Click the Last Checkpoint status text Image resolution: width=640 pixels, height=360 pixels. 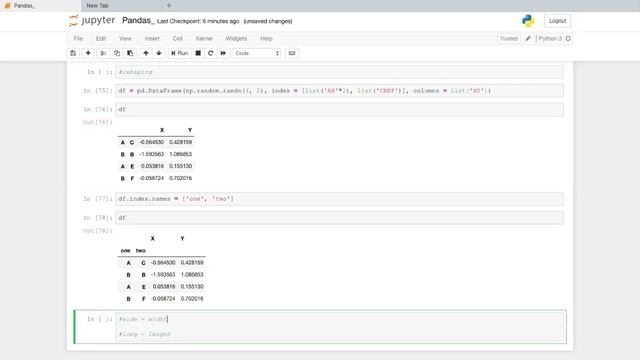[198, 21]
